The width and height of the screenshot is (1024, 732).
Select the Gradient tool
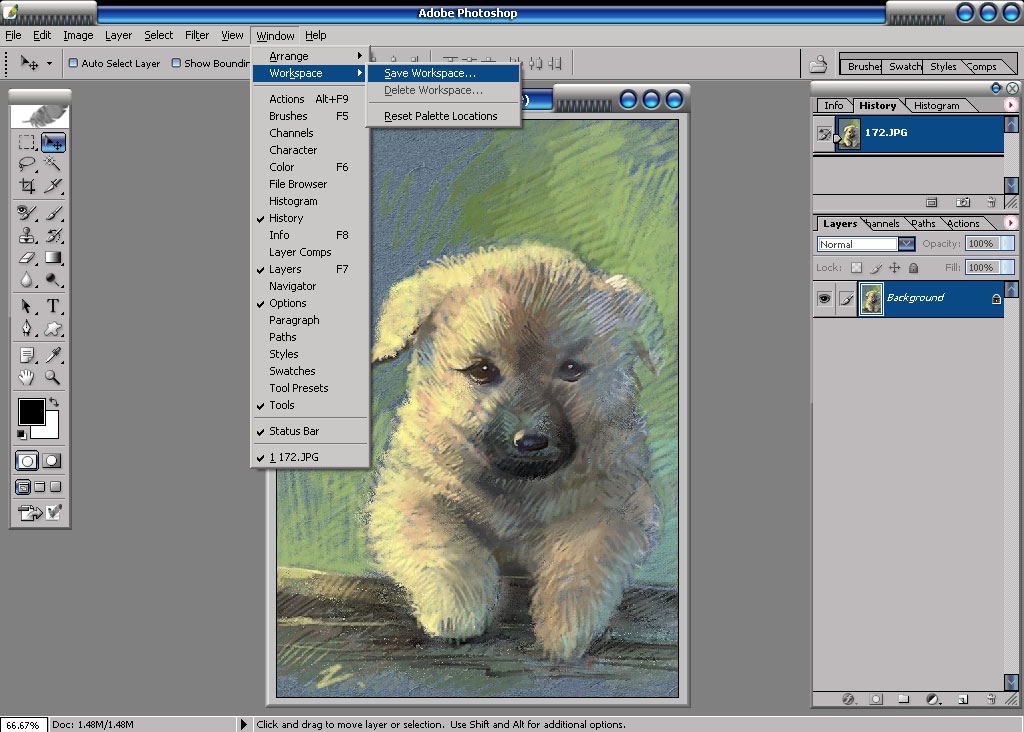point(53,257)
